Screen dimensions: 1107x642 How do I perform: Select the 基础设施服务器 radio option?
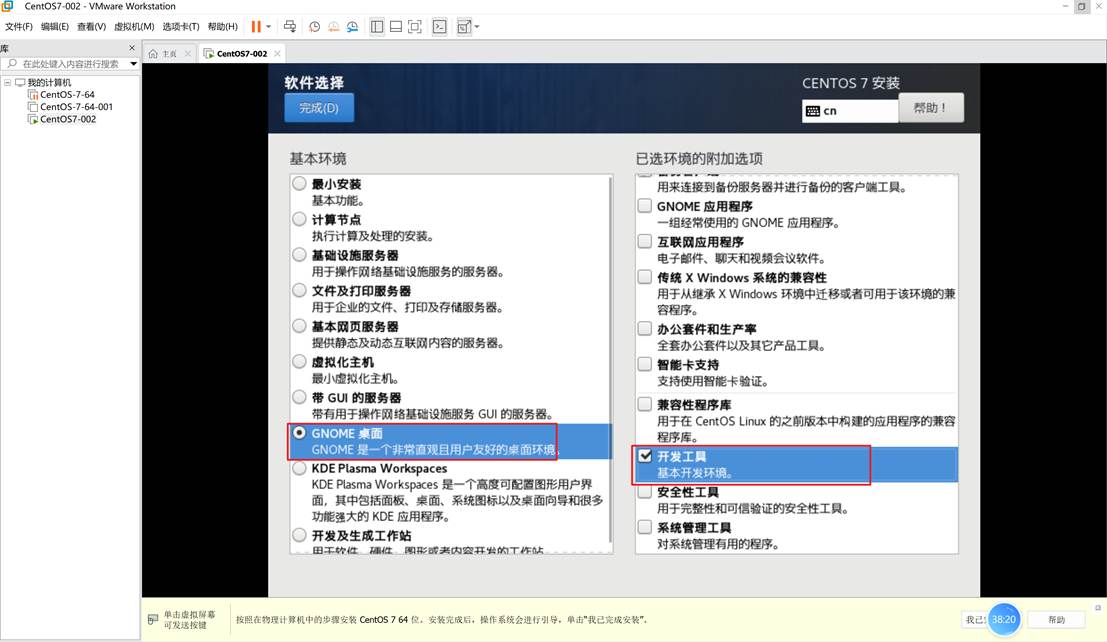pyautogui.click(x=299, y=254)
